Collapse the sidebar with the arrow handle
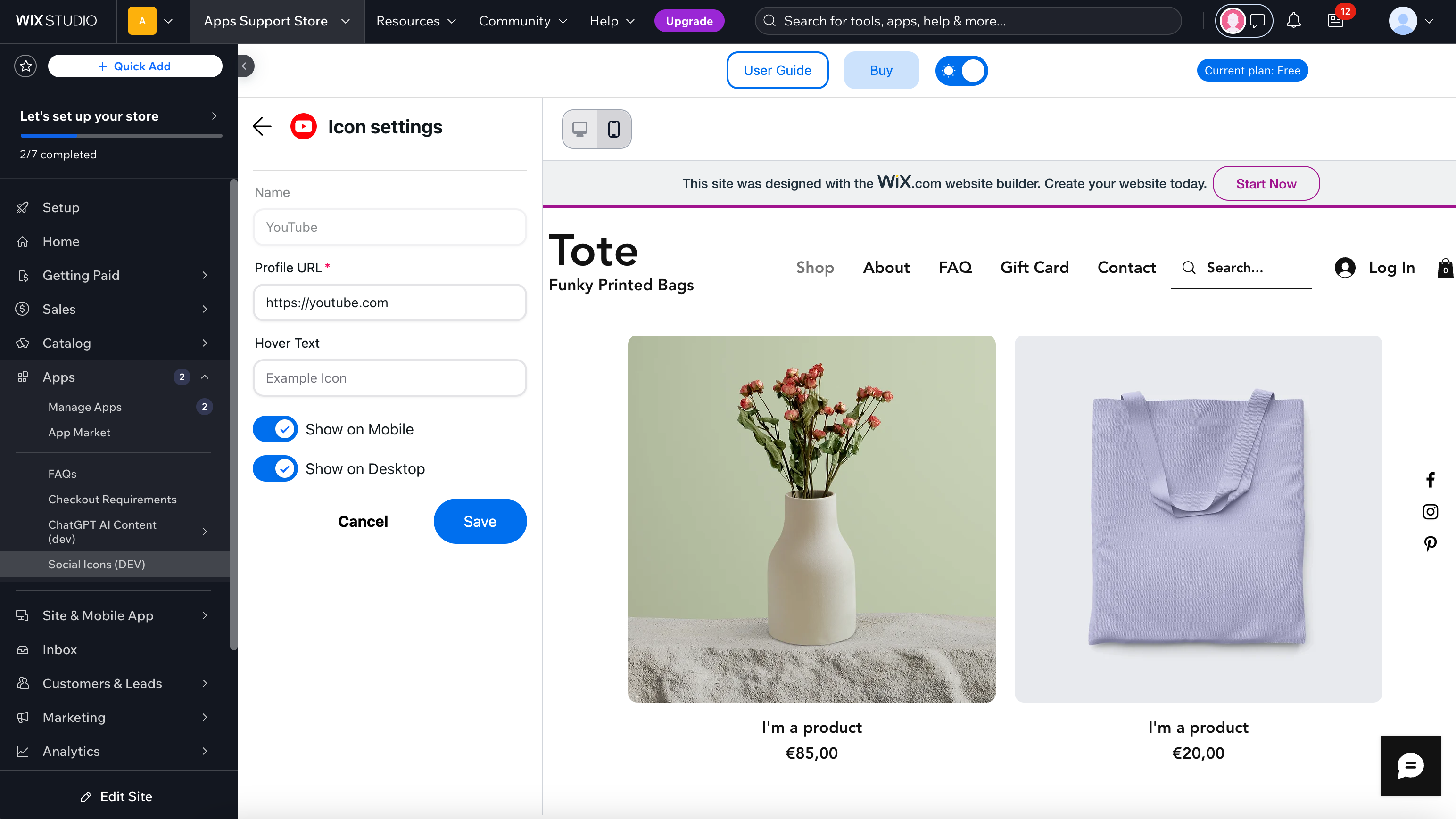Viewport: 1456px width, 819px height. click(245, 66)
